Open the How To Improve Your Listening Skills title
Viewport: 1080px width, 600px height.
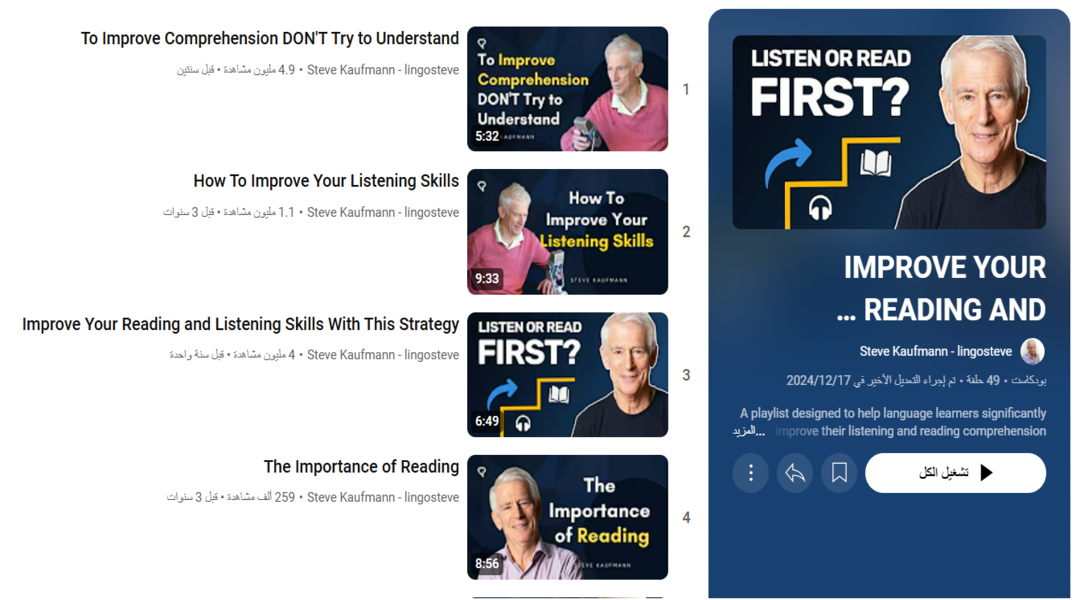[x=326, y=181]
